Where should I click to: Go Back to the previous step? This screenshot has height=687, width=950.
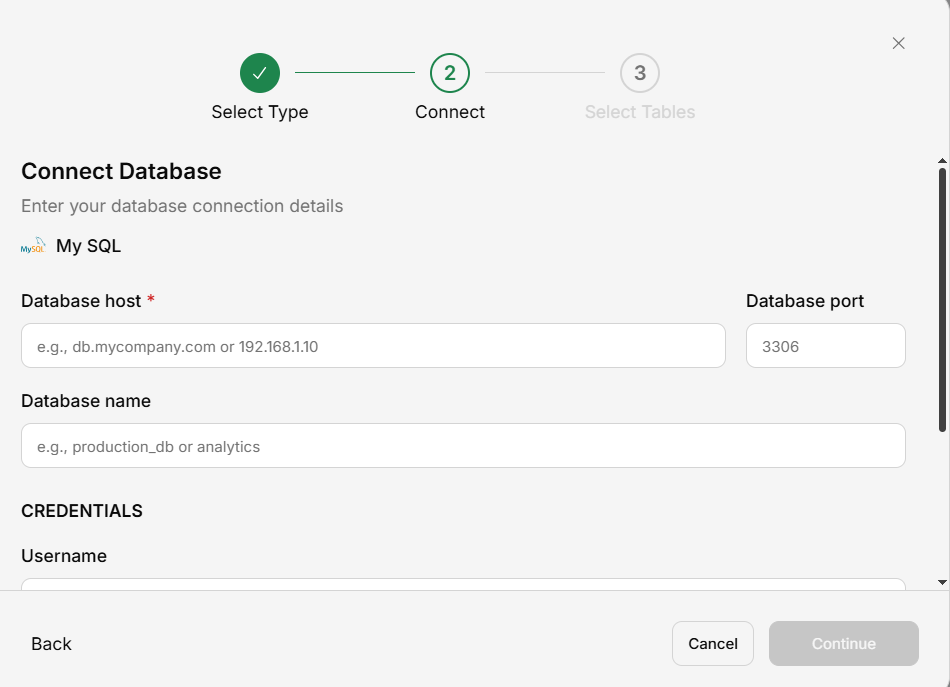51,644
